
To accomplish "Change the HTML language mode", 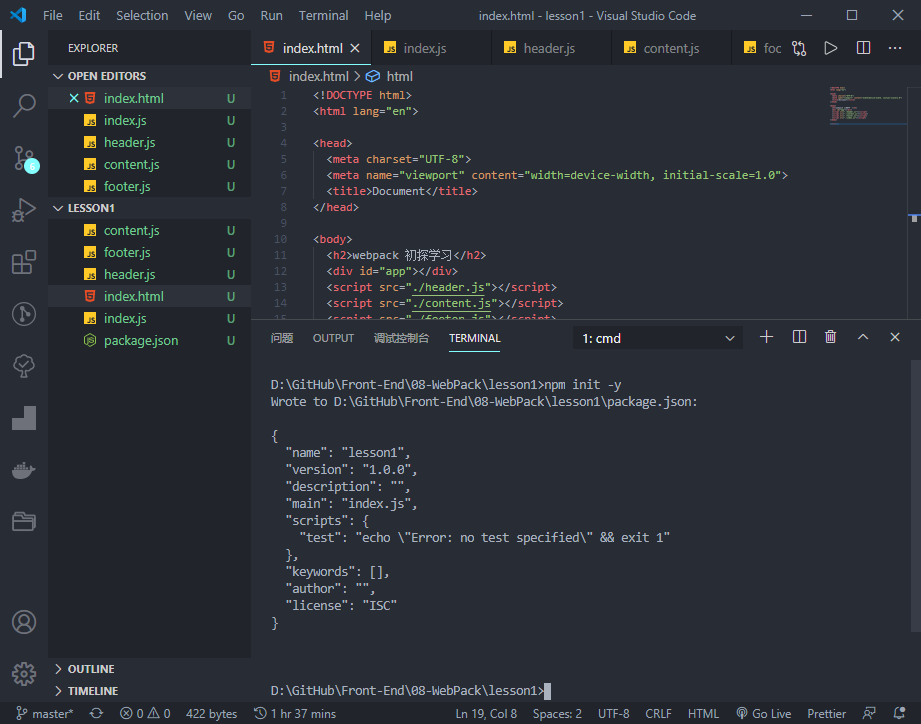I will tap(703, 713).
